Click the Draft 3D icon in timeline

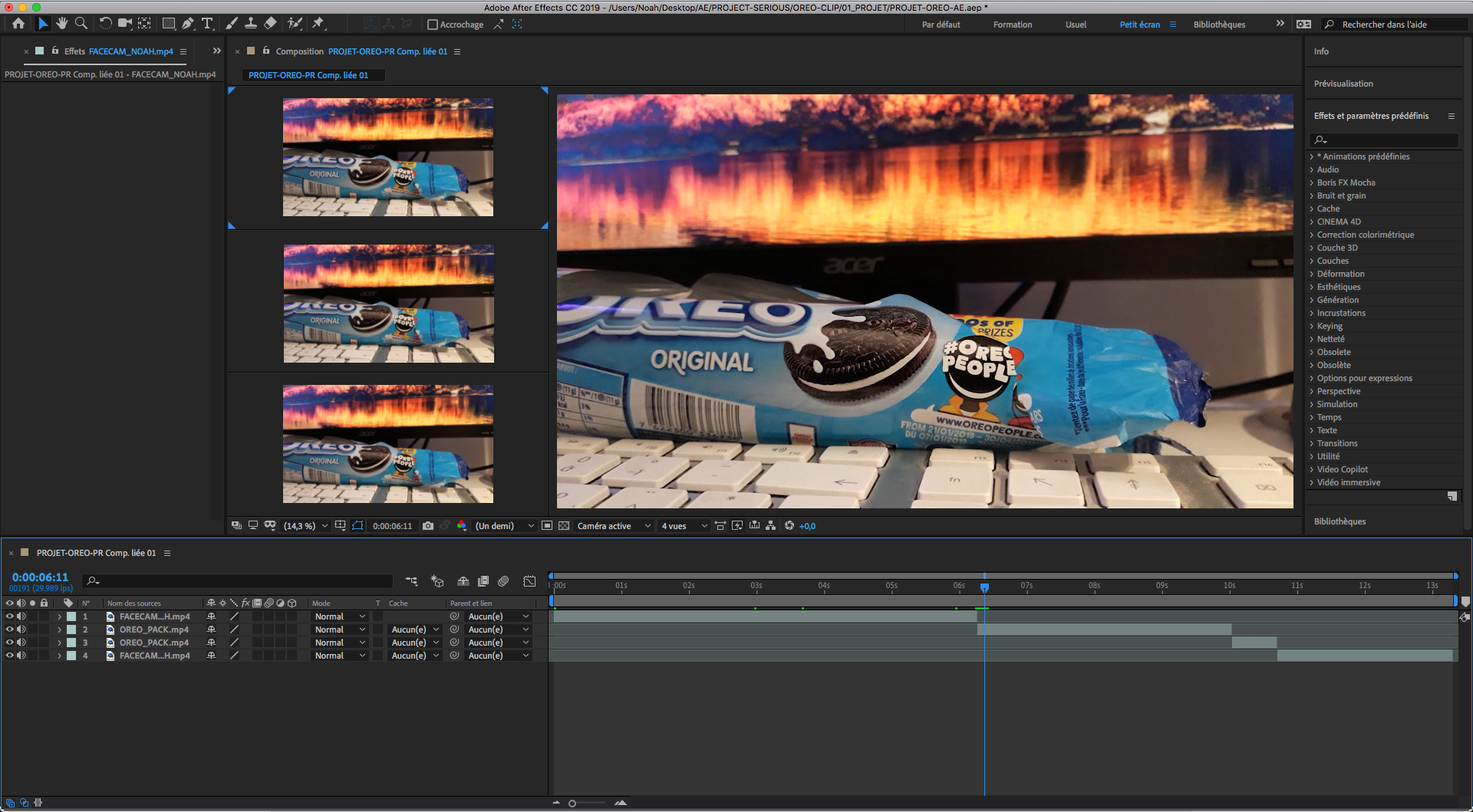(x=437, y=581)
